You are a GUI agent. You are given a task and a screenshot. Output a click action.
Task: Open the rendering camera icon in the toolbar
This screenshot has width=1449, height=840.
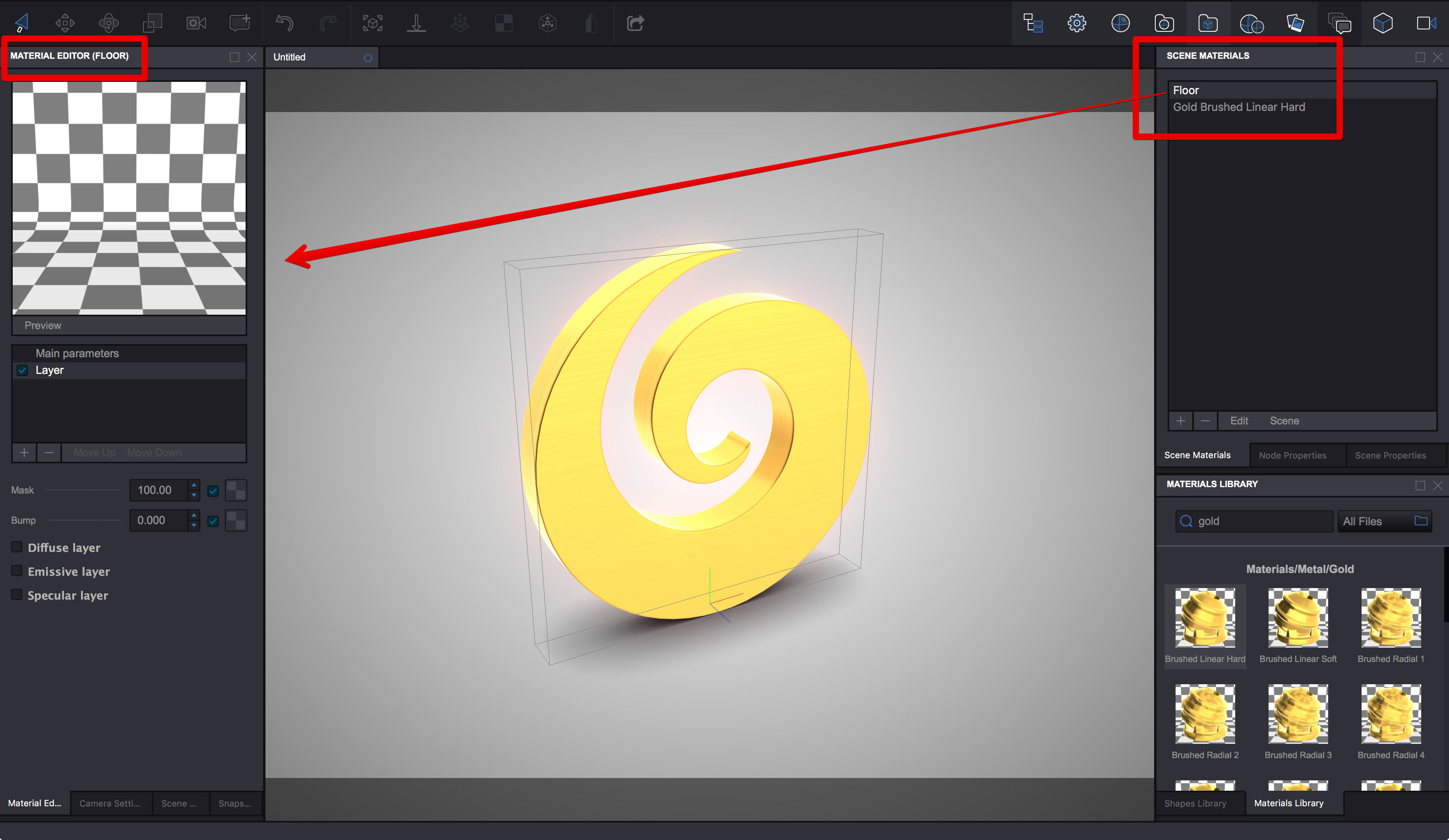tap(195, 23)
